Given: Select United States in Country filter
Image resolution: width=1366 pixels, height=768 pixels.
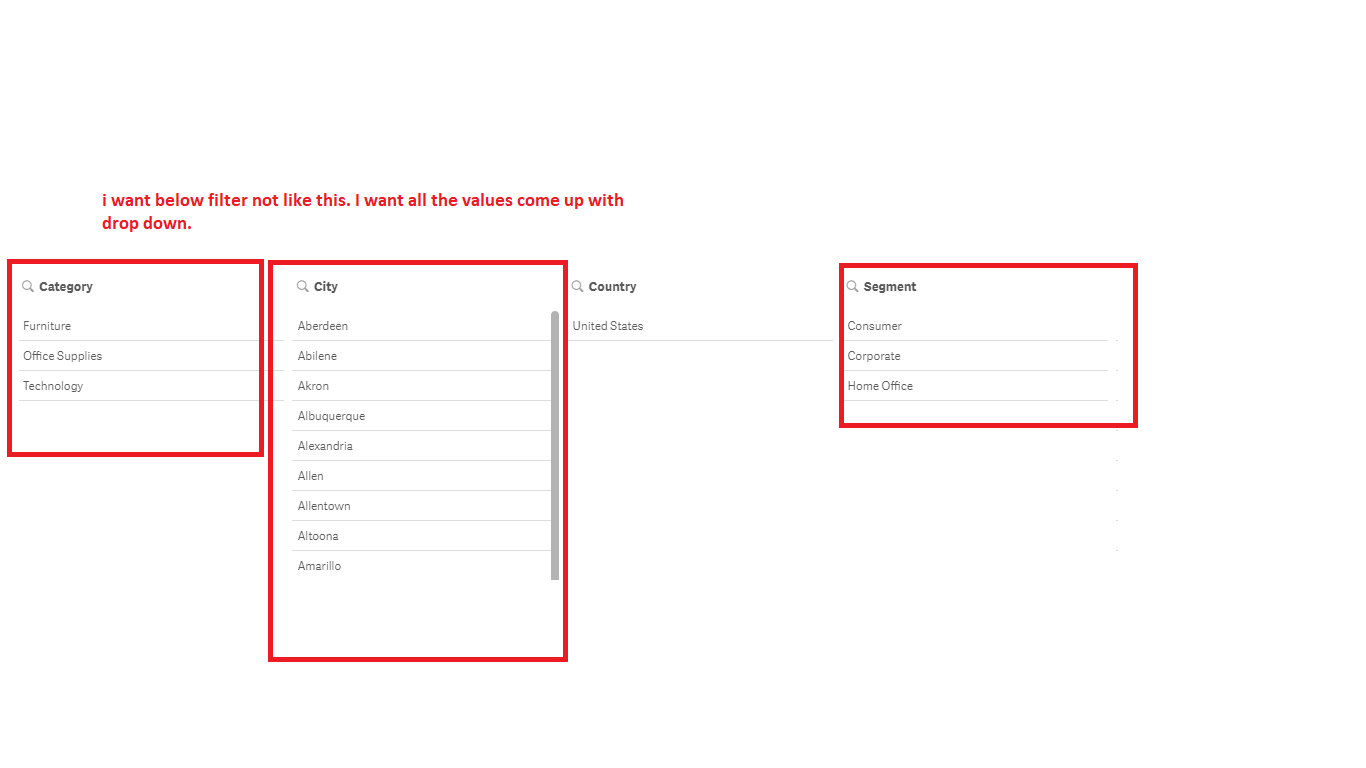Looking at the screenshot, I should pos(608,326).
